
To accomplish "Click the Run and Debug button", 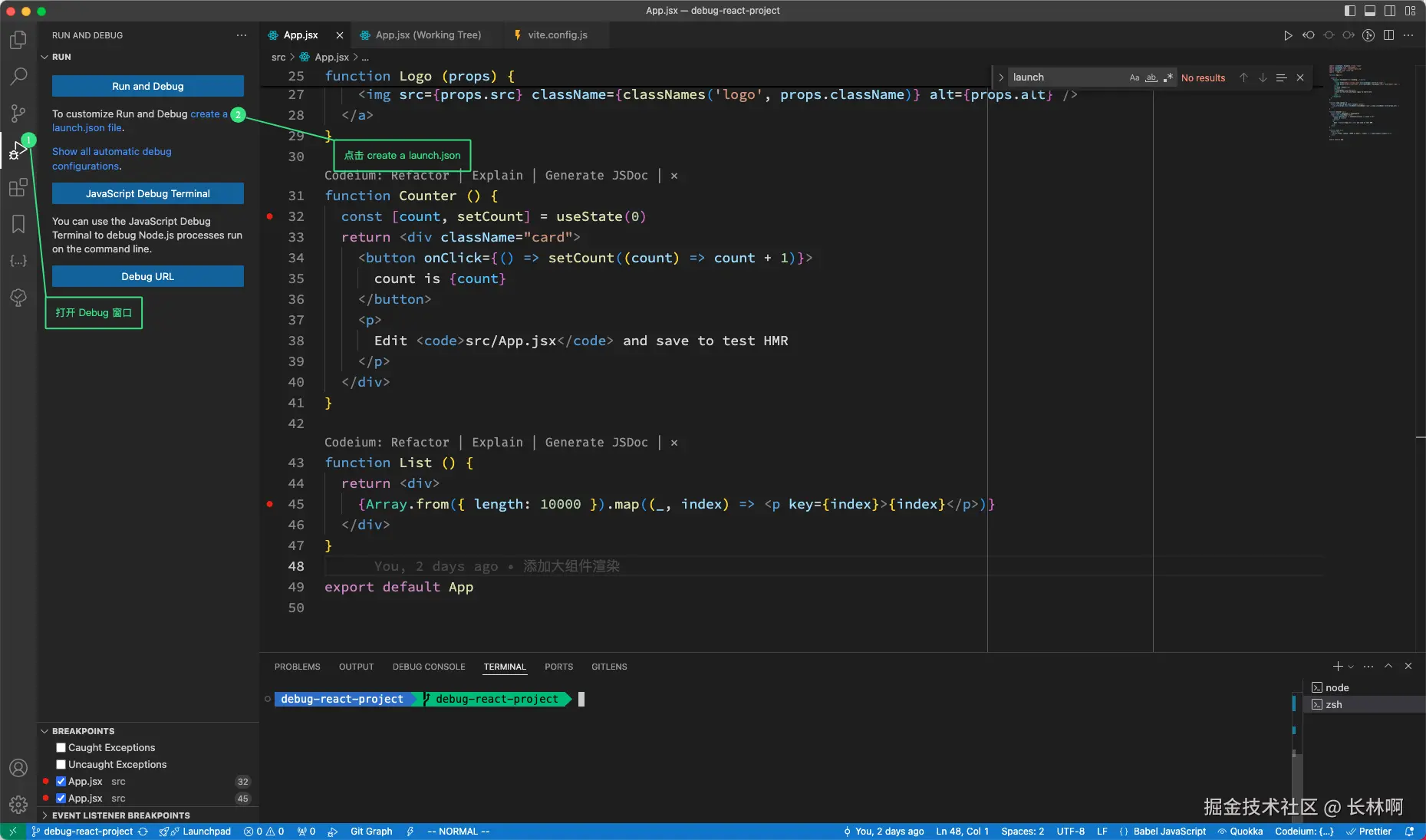I will coord(148,86).
